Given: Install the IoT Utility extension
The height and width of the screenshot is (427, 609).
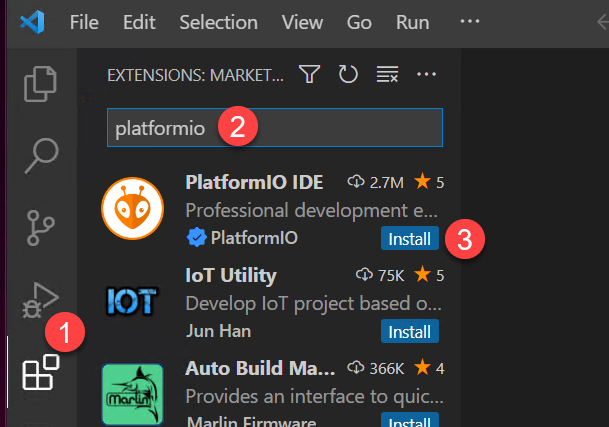Looking at the screenshot, I should coord(410,331).
